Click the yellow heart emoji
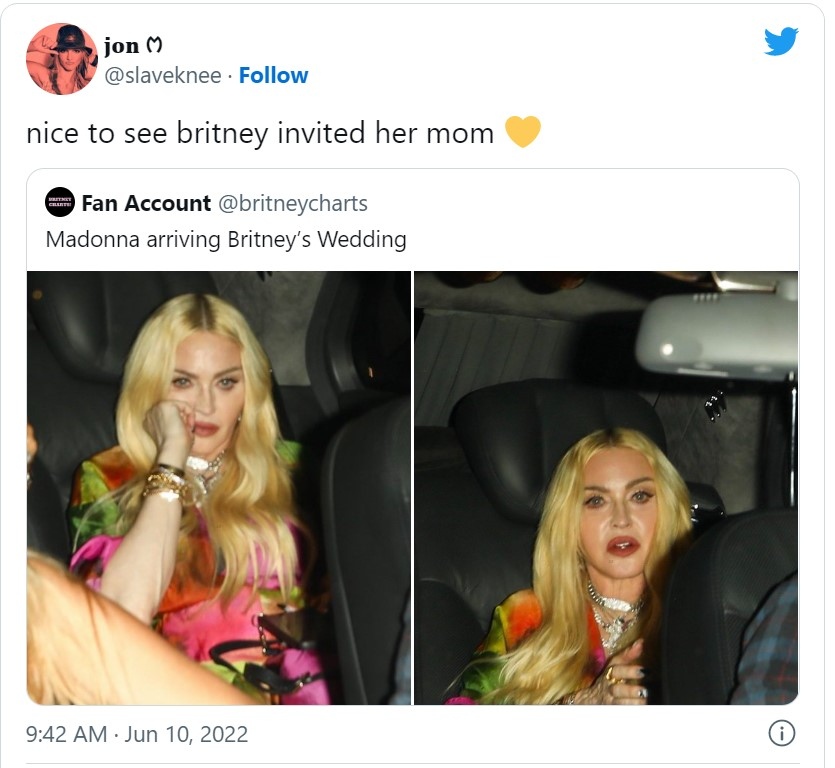The height and width of the screenshot is (768, 835). [523, 132]
